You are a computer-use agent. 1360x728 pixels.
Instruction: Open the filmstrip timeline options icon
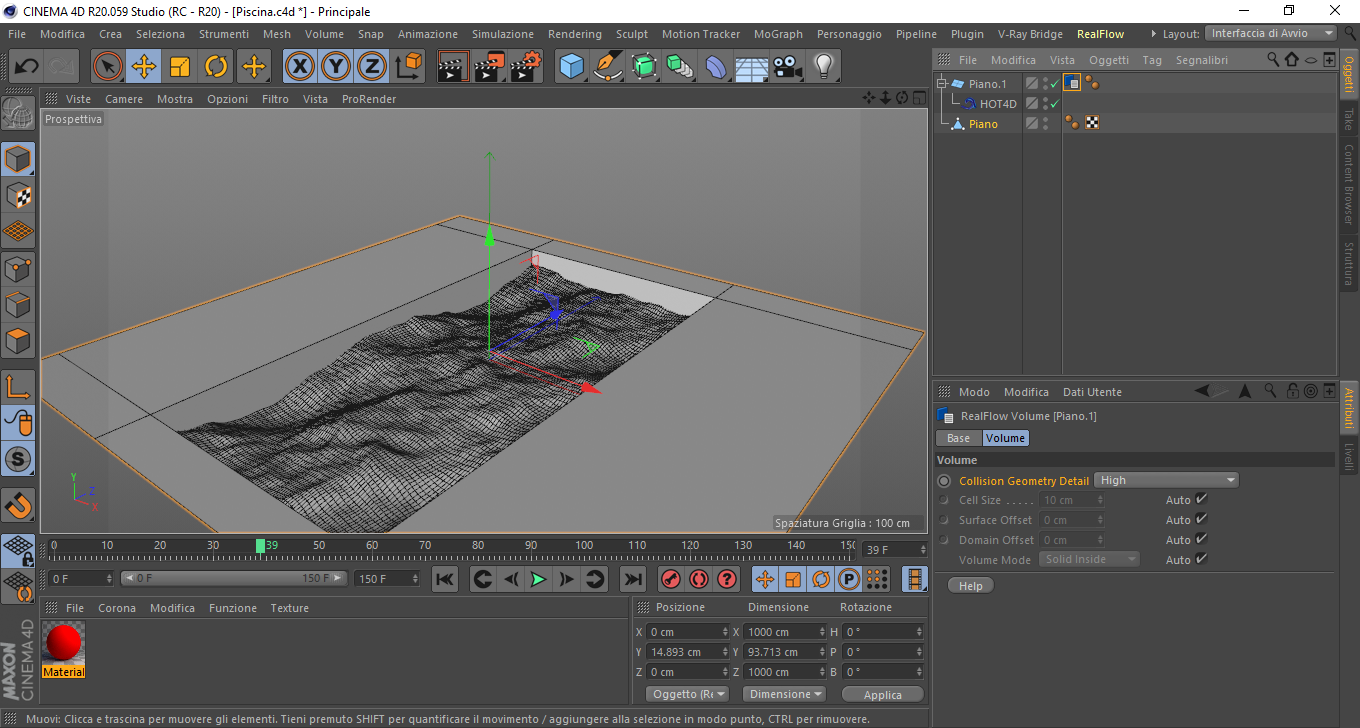point(915,579)
